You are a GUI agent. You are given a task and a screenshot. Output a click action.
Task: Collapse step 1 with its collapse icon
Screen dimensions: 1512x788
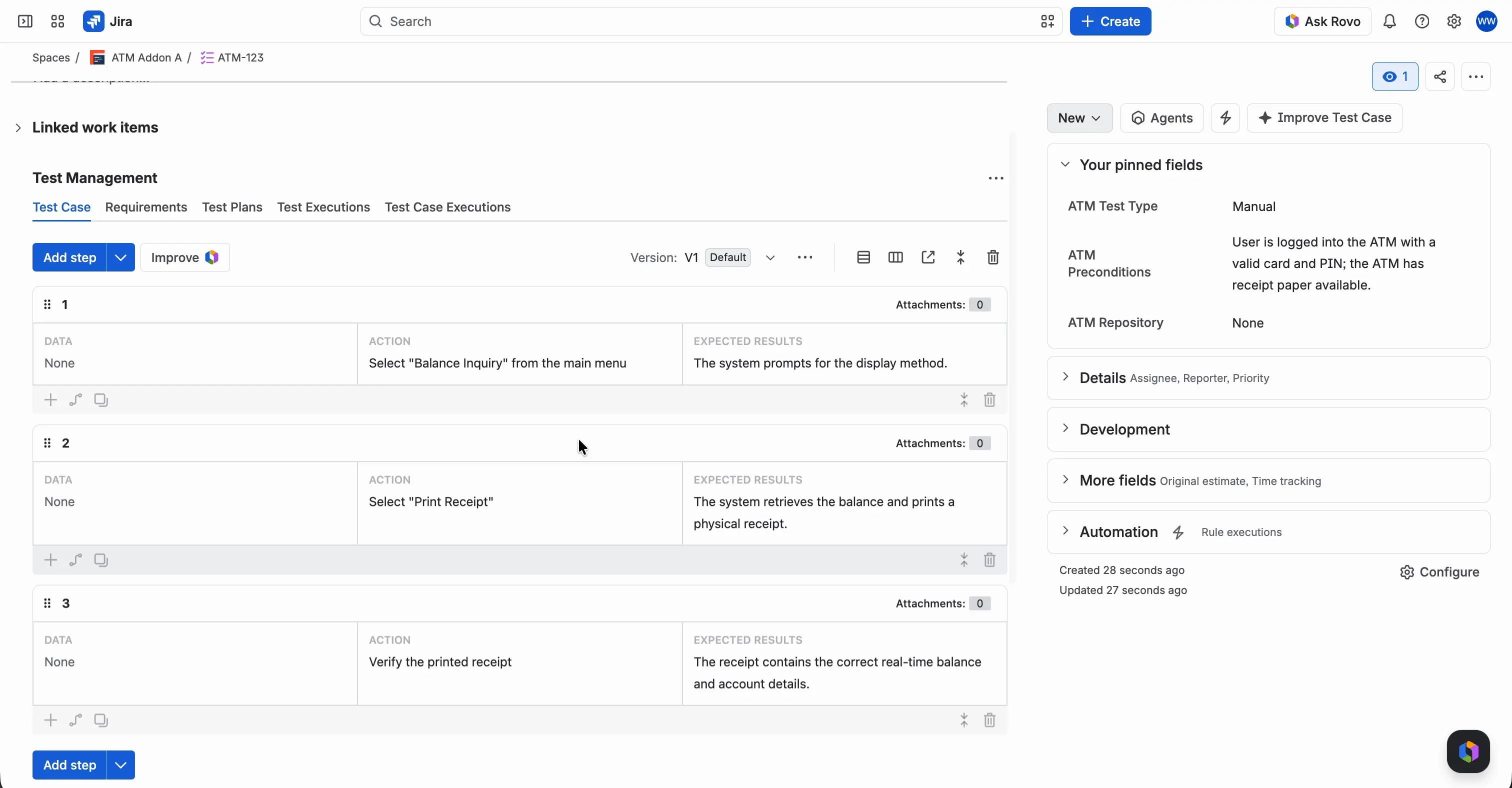pos(964,400)
